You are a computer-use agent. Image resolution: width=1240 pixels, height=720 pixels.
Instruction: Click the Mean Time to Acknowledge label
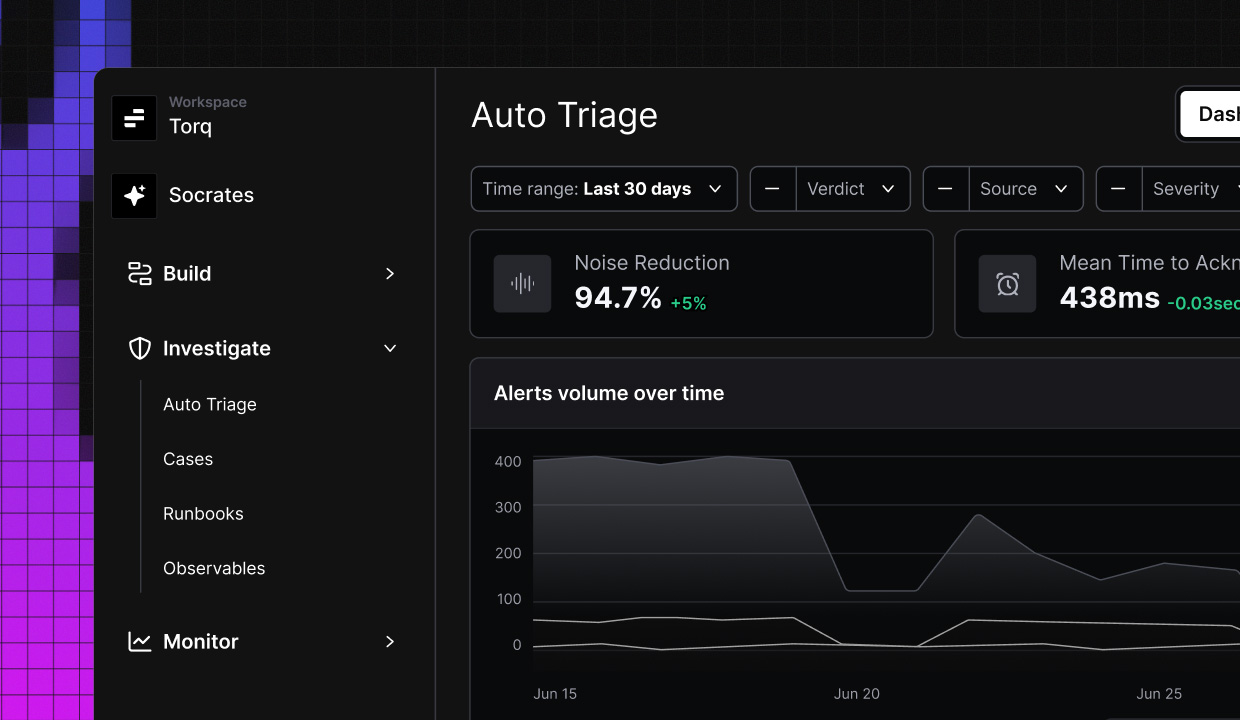(x=1149, y=263)
